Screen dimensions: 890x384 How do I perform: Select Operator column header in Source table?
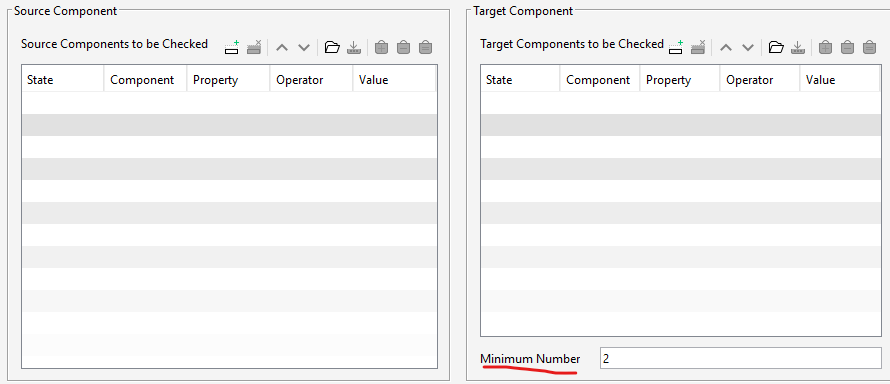311,80
